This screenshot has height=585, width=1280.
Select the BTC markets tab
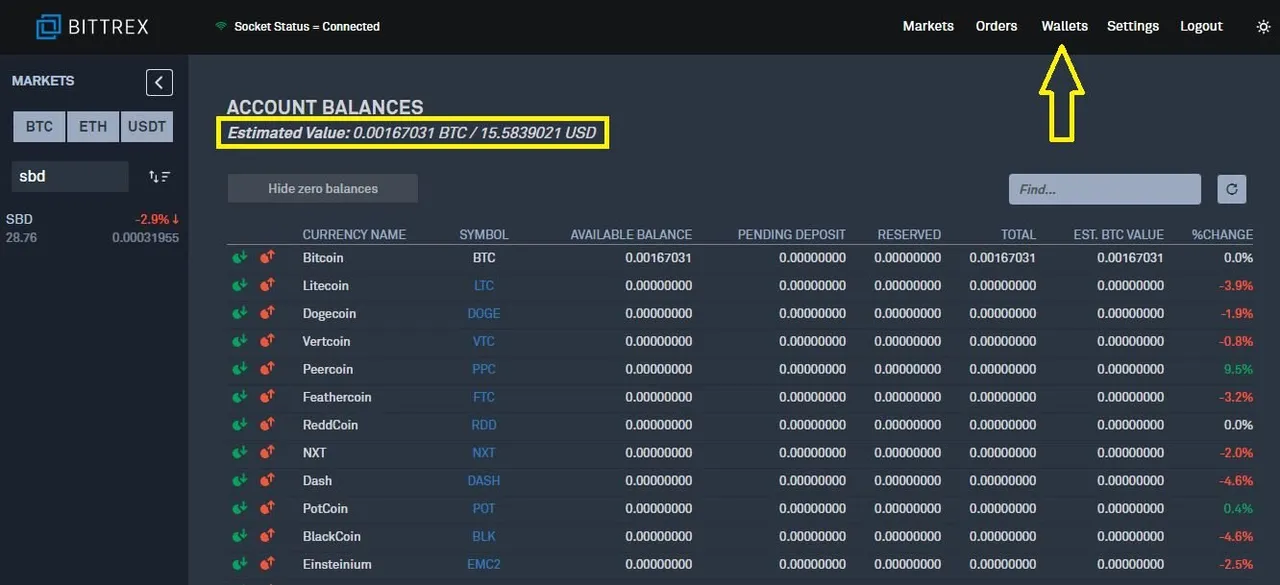(x=39, y=127)
